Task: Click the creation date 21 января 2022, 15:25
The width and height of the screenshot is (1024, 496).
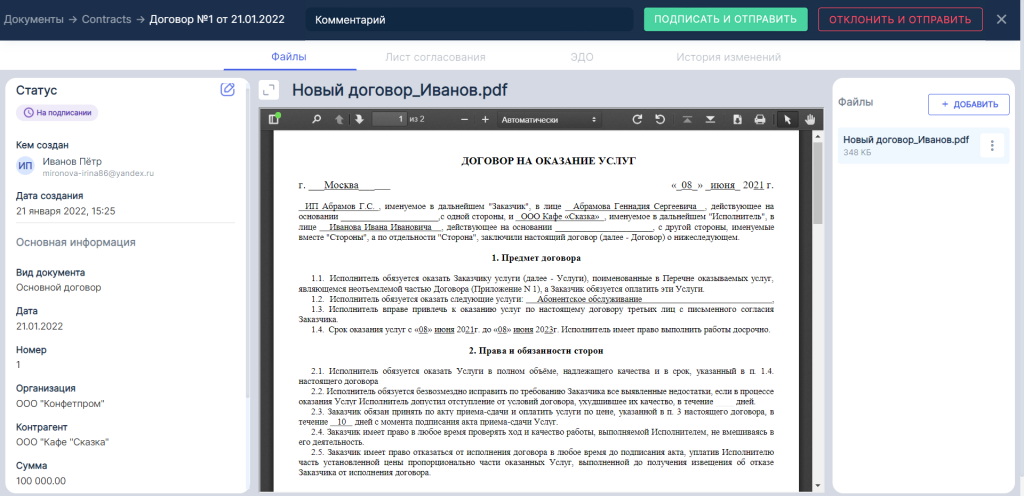Action: [65, 211]
